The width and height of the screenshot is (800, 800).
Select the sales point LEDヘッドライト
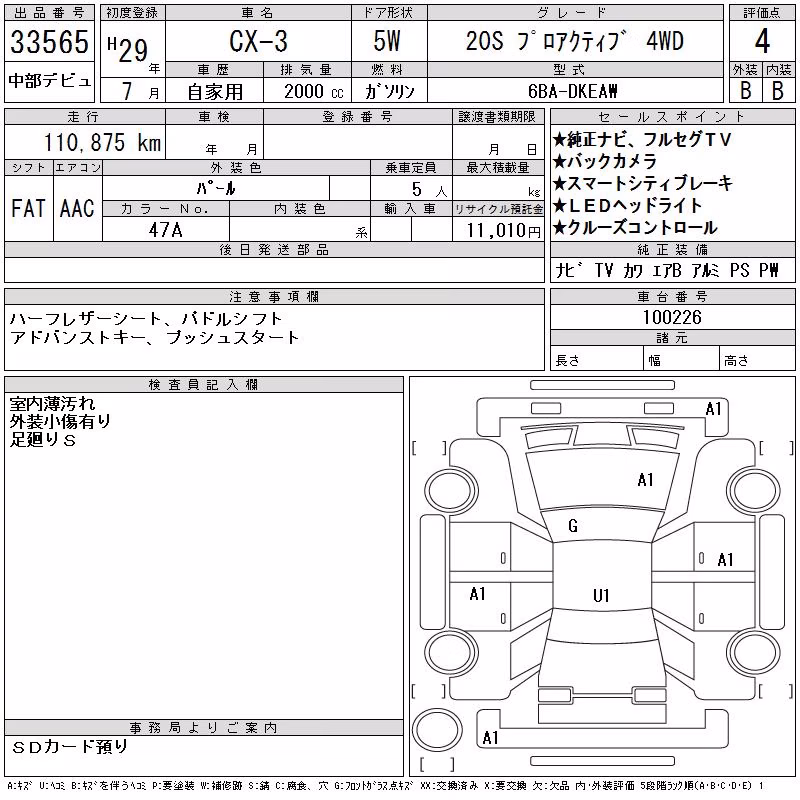point(628,205)
